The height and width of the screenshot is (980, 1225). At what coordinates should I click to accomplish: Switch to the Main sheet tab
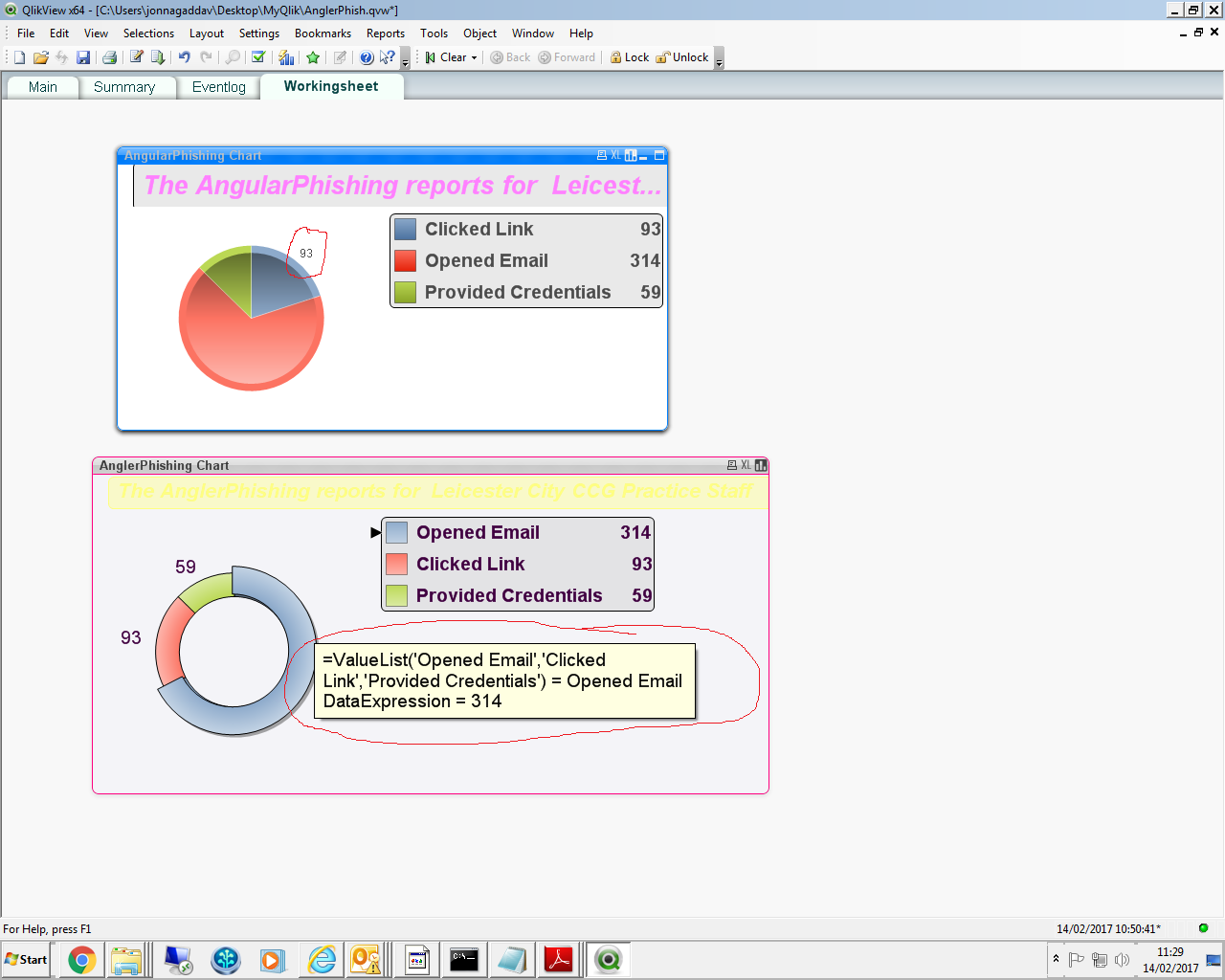(x=43, y=87)
